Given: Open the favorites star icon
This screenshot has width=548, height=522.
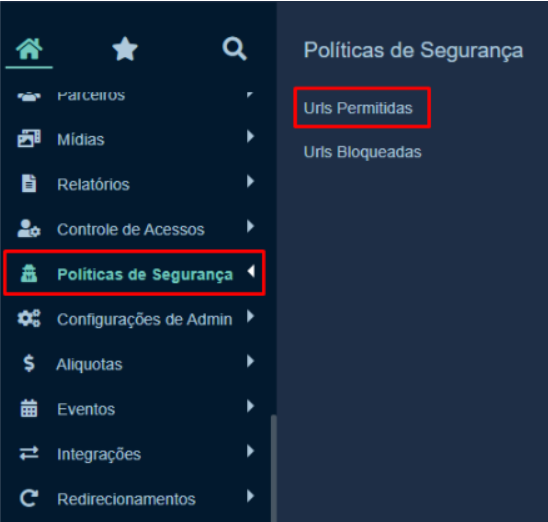Looking at the screenshot, I should point(125,49).
